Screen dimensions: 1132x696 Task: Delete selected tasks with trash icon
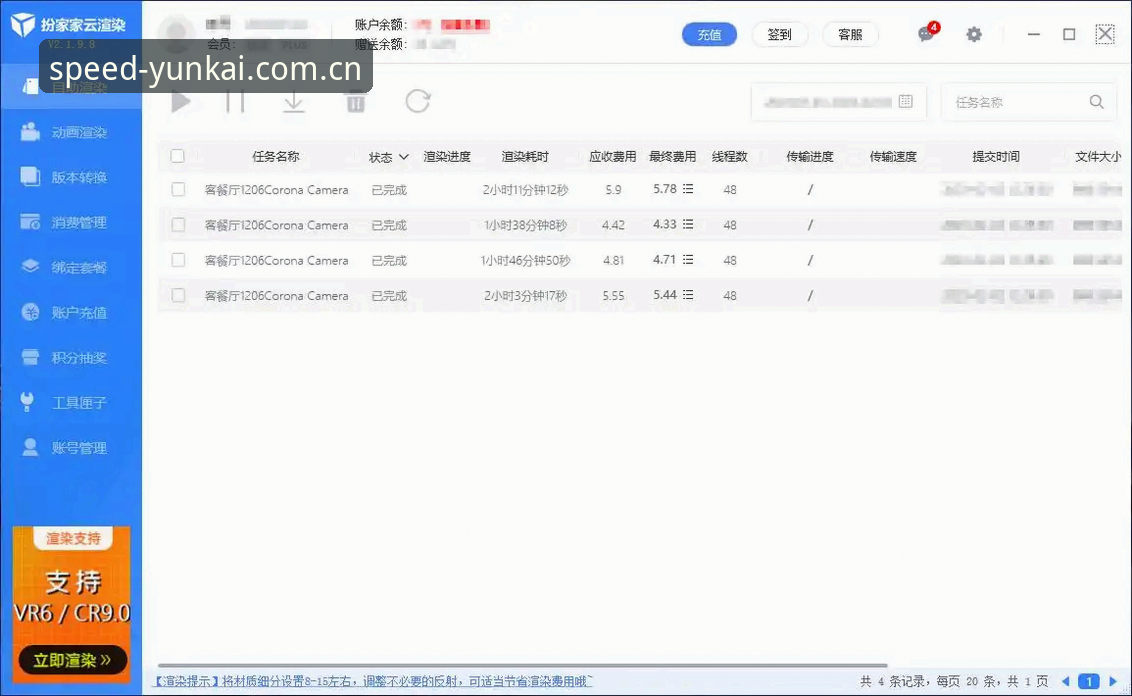(355, 102)
